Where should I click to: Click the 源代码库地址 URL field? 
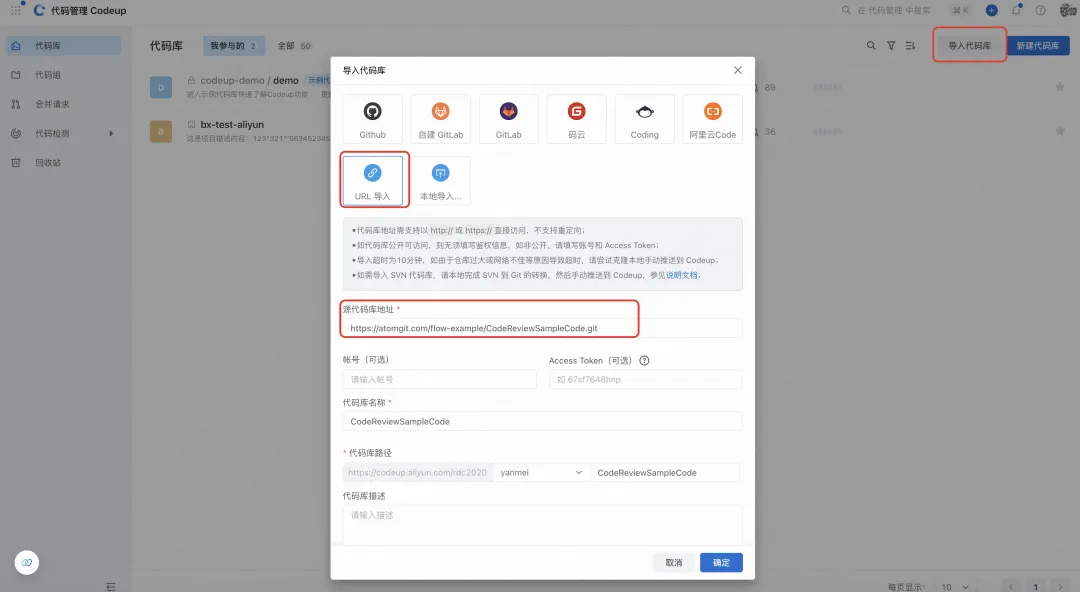542,328
